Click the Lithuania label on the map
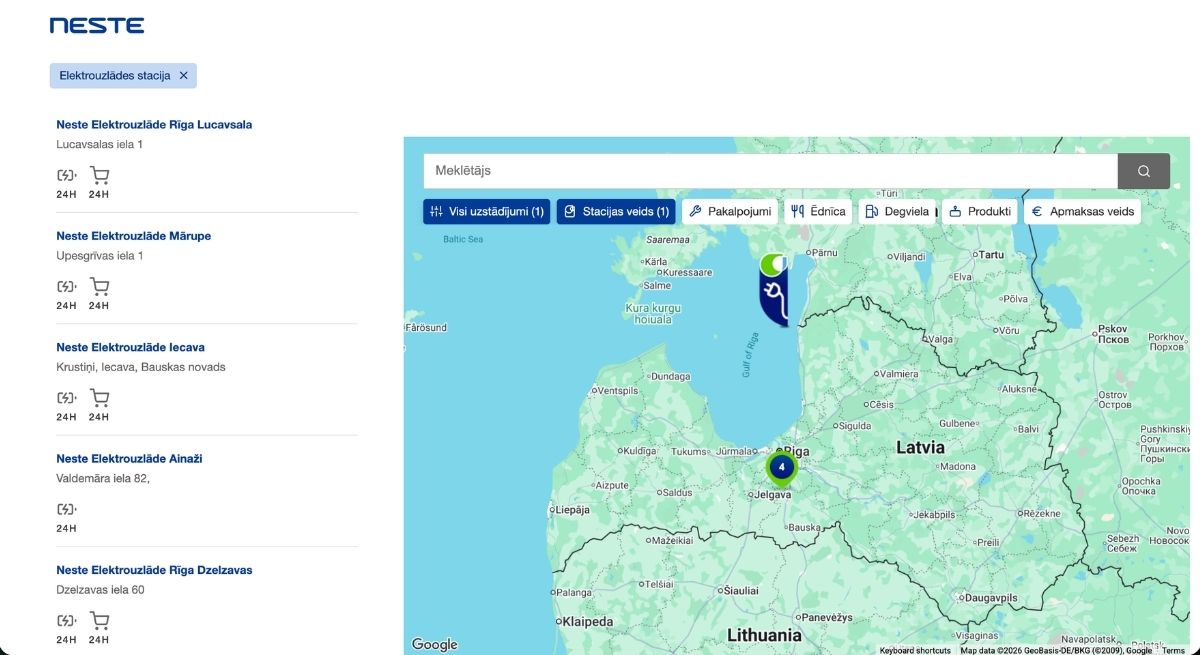The image size is (1200, 655). 764,635
